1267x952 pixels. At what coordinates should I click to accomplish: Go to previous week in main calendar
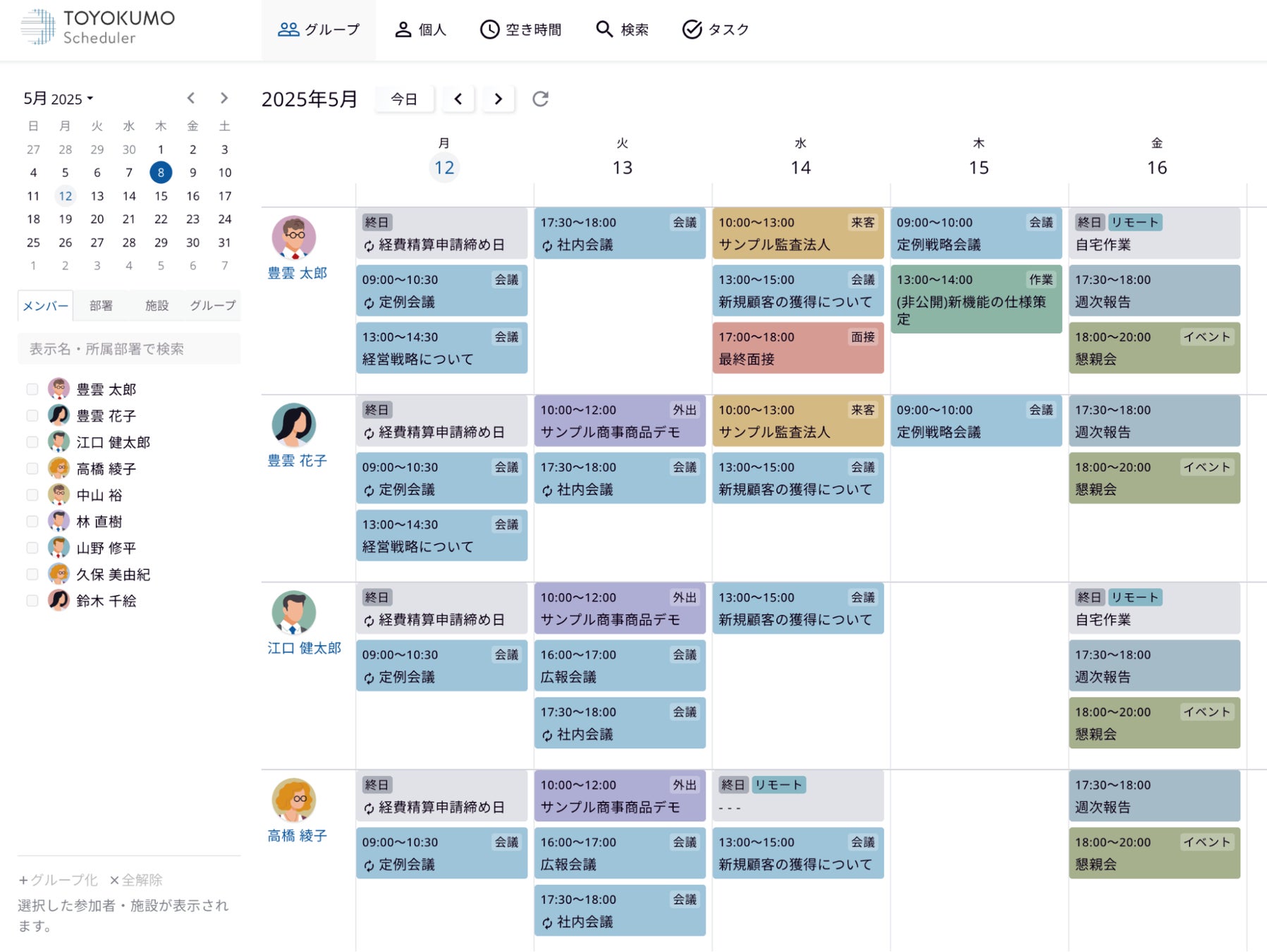point(458,99)
